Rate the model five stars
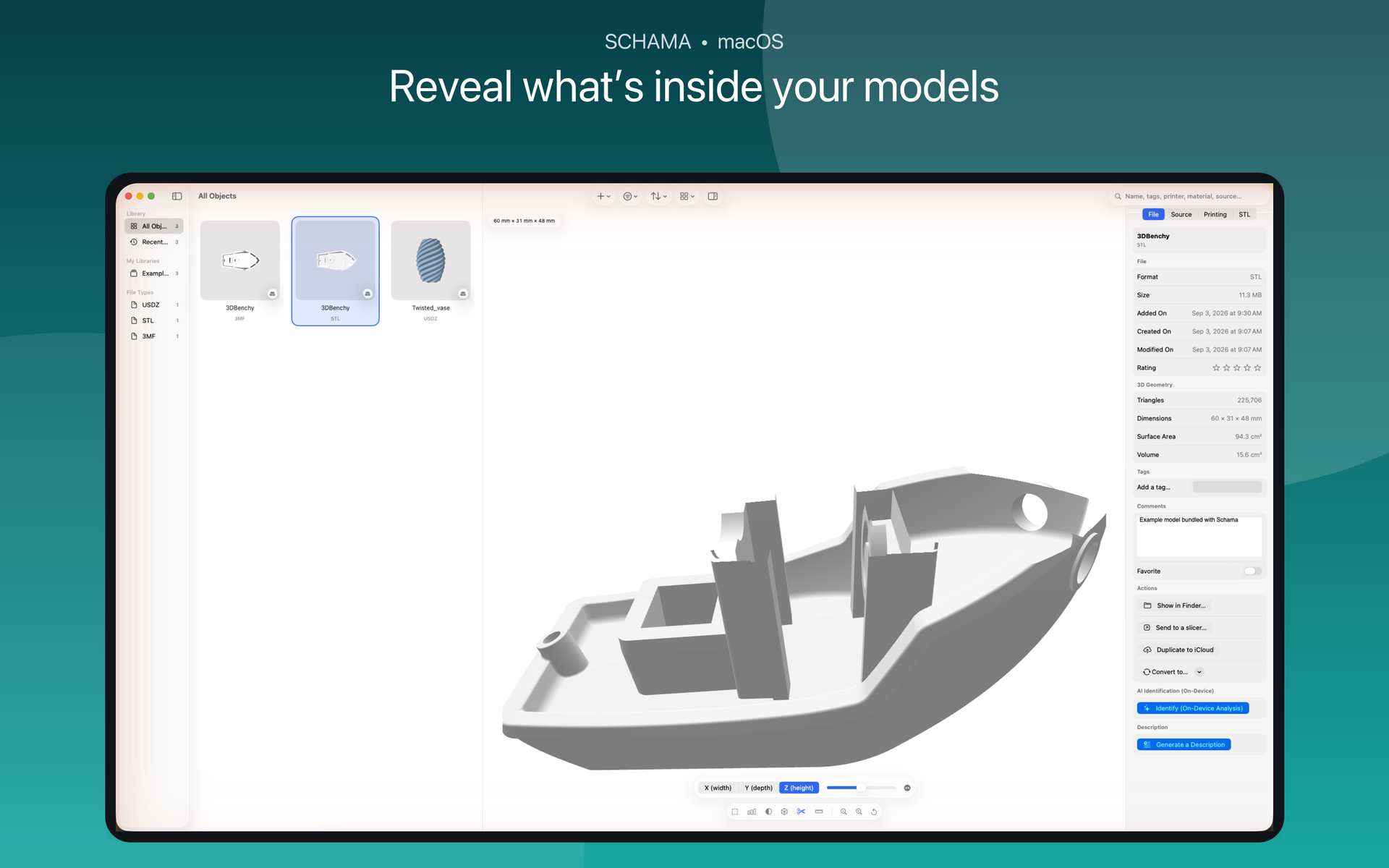1389x868 pixels. (x=1257, y=368)
